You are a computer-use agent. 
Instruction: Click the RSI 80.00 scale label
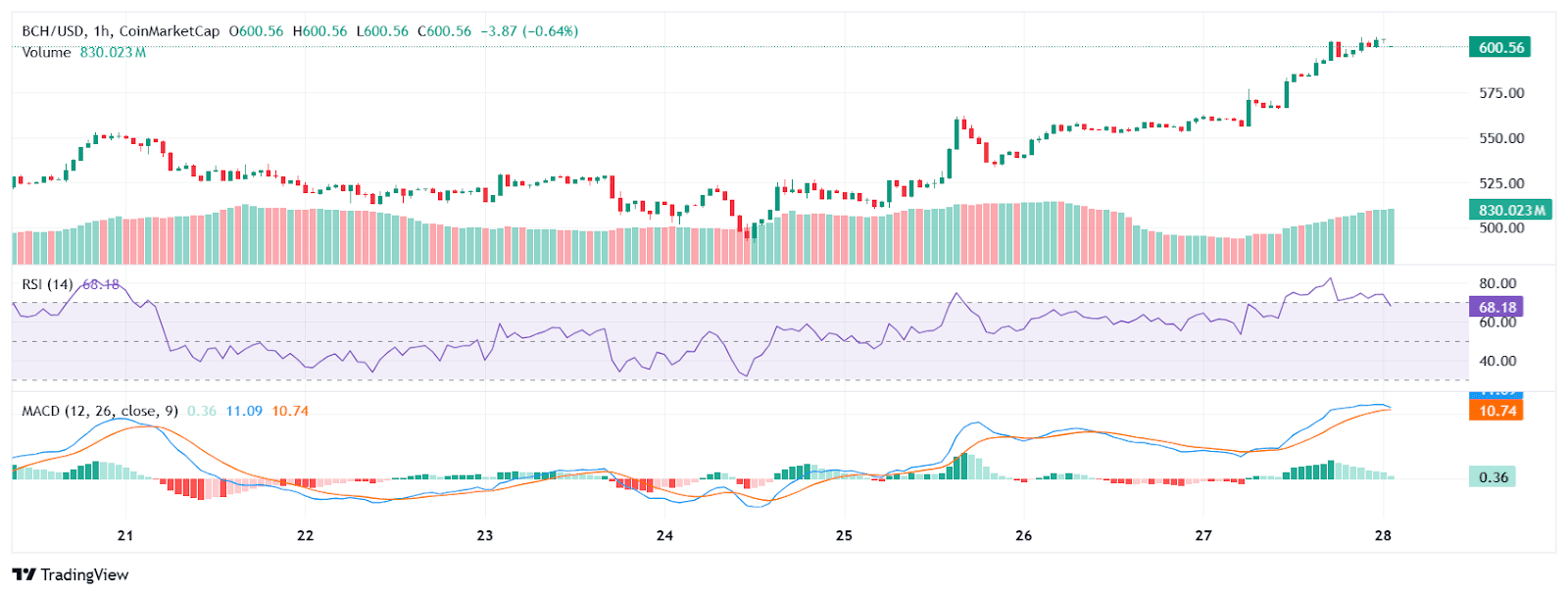click(1497, 283)
